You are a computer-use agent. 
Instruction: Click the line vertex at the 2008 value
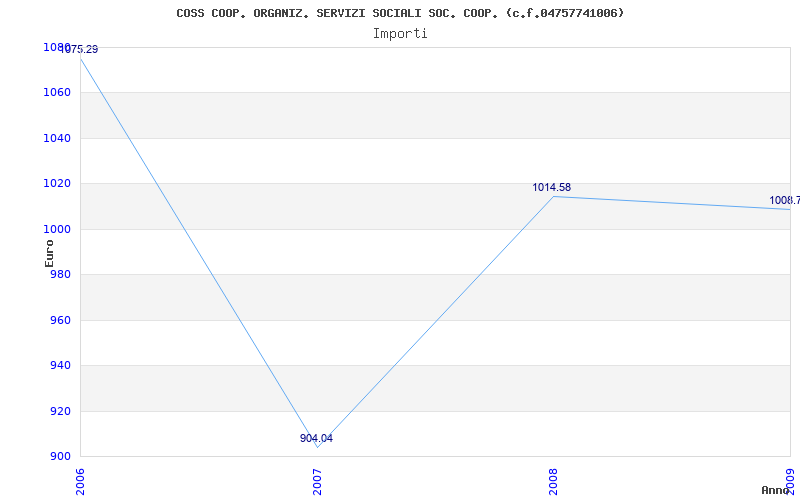point(554,196)
